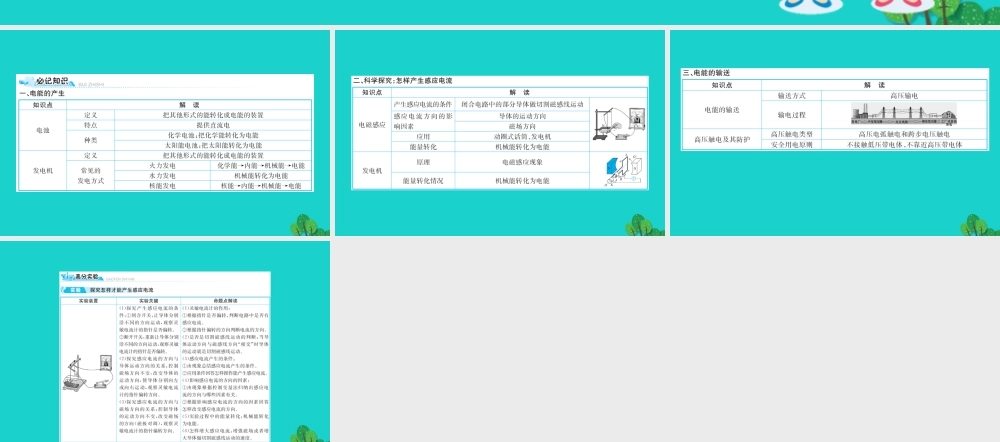Click the 电池 cell in the first table
The image size is (1000, 442).
click(x=42, y=130)
